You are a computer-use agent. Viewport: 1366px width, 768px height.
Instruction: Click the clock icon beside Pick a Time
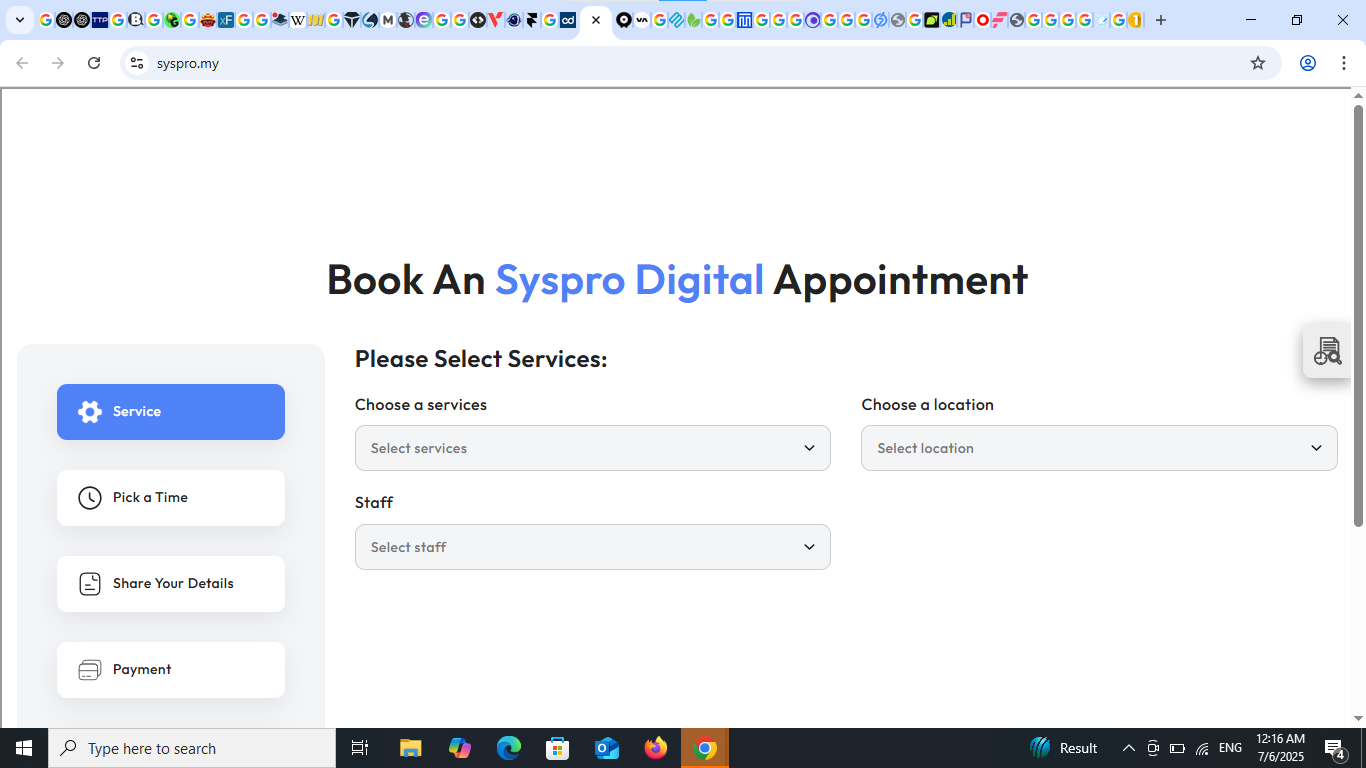(90, 498)
